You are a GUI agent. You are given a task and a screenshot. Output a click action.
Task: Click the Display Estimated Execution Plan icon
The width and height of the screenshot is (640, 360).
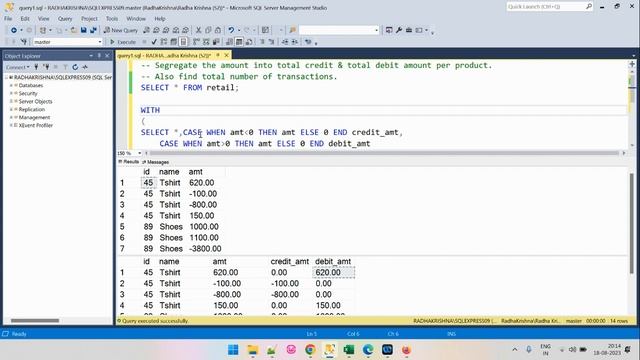click(x=164, y=42)
